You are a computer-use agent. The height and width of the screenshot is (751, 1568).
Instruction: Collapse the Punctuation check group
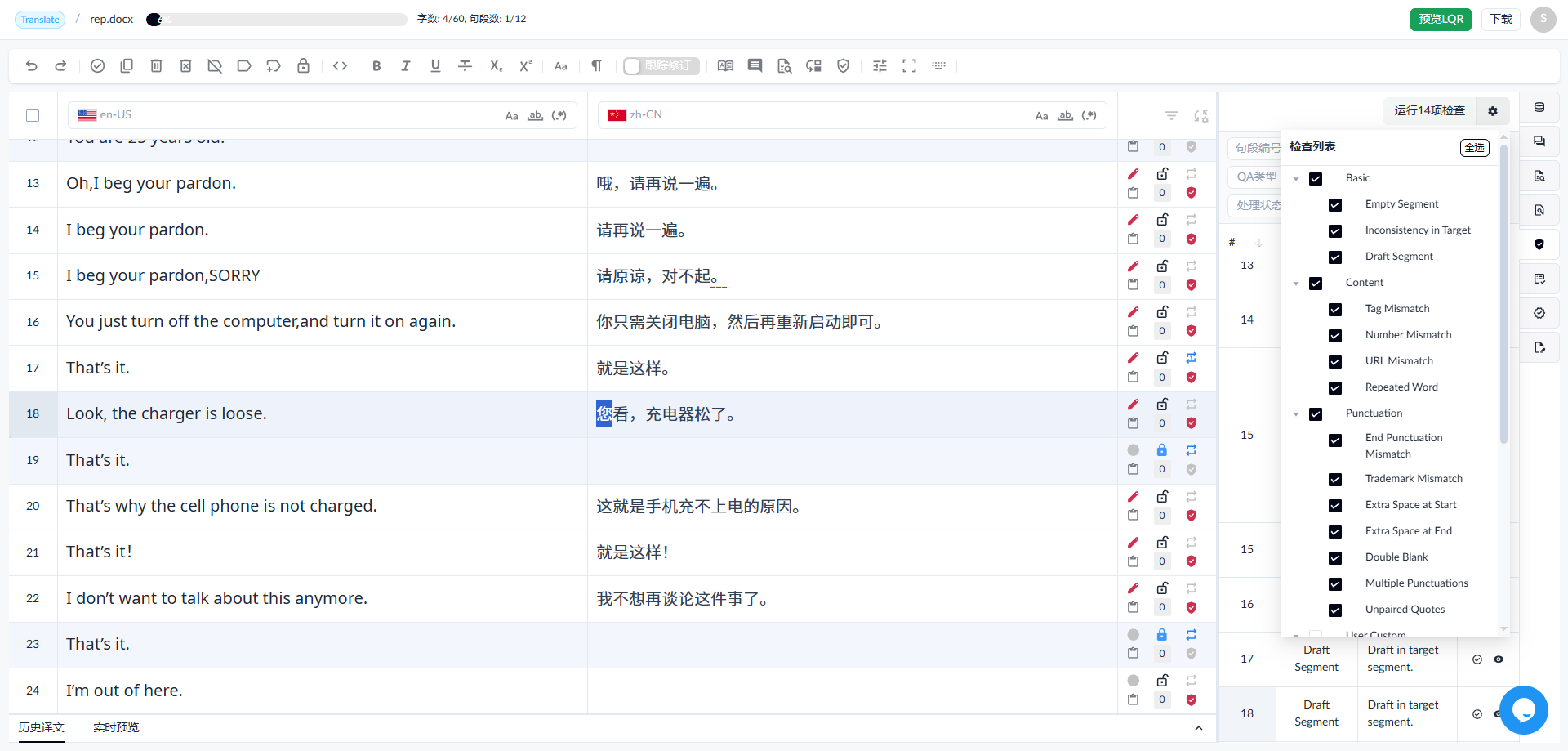click(x=1296, y=414)
